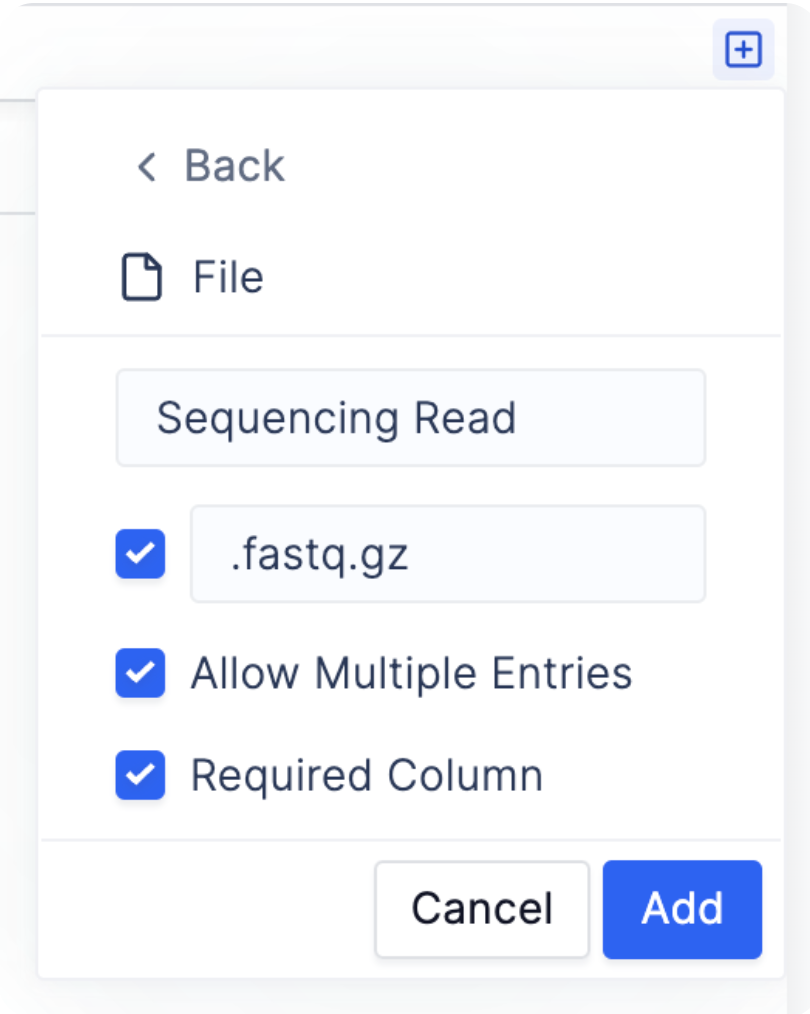This screenshot has height=1014, width=810.
Task: Go back to the column type list
Action: pyautogui.click(x=211, y=166)
